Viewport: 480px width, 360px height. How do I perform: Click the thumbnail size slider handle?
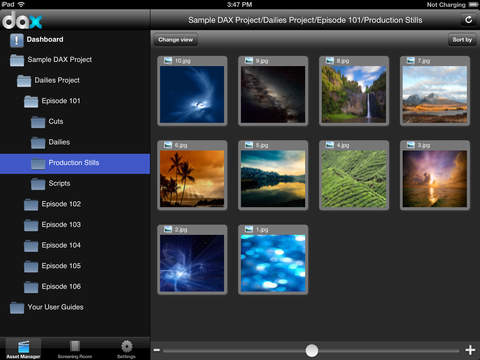coord(312,350)
